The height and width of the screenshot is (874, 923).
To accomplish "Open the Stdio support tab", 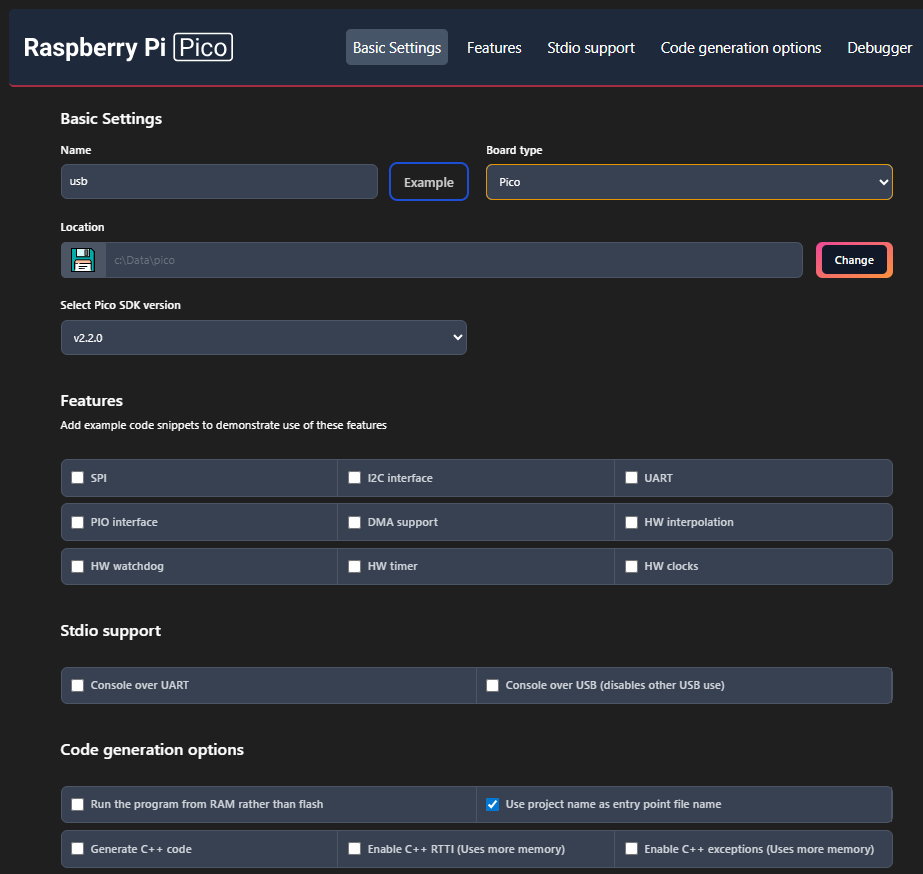I will coord(591,48).
